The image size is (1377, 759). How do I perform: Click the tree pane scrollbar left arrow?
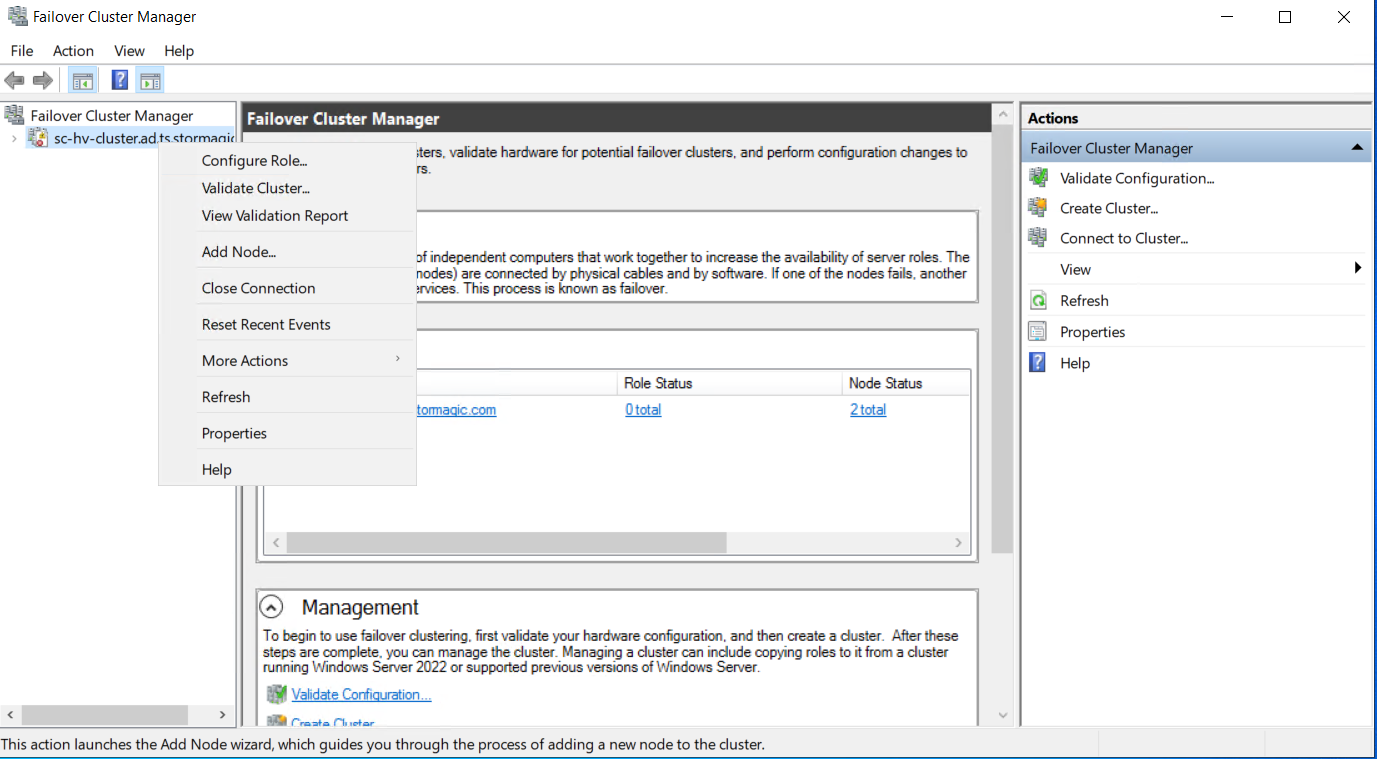tap(10, 715)
